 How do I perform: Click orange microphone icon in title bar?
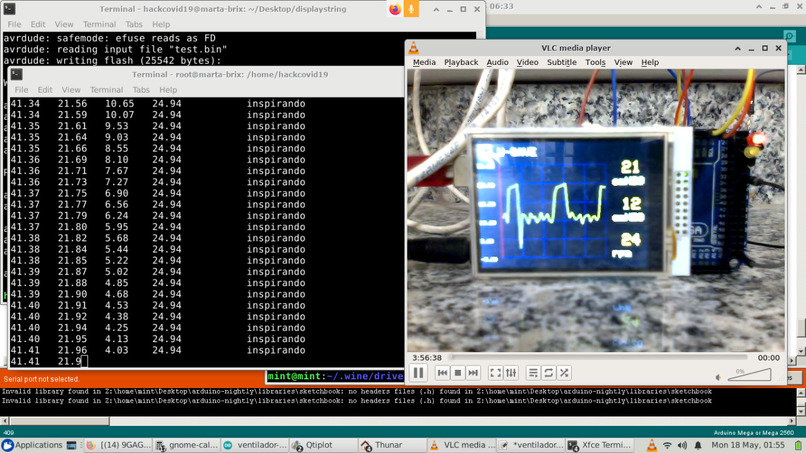tap(411, 9)
